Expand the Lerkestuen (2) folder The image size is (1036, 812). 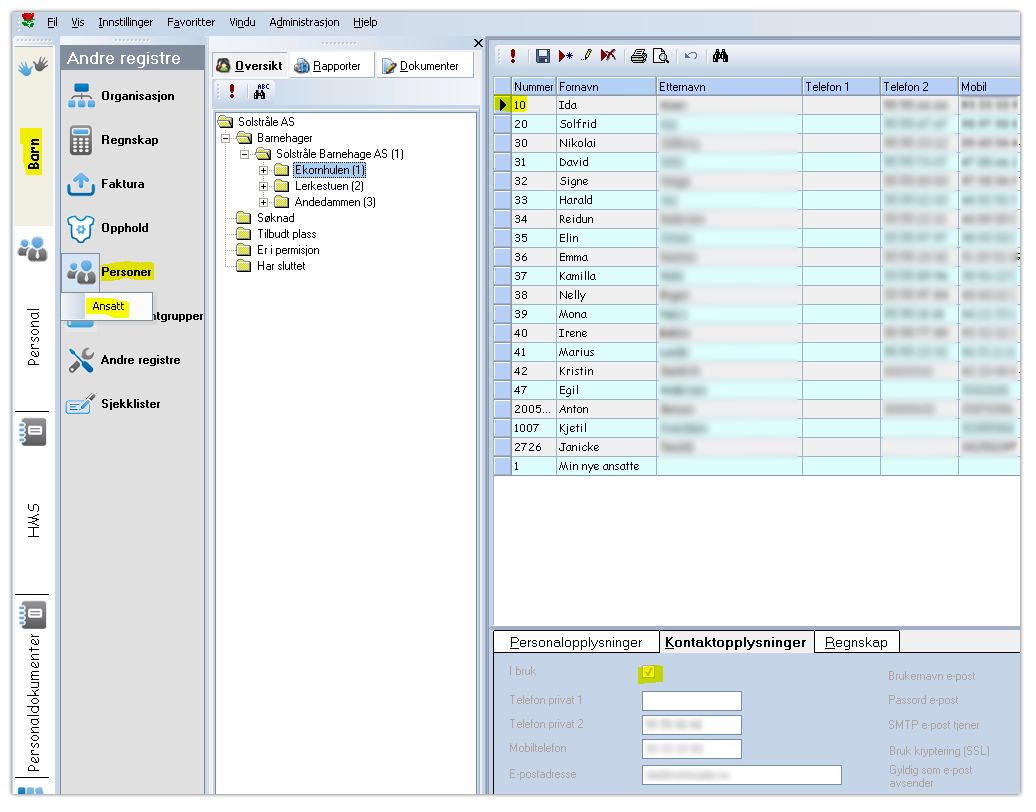263,186
